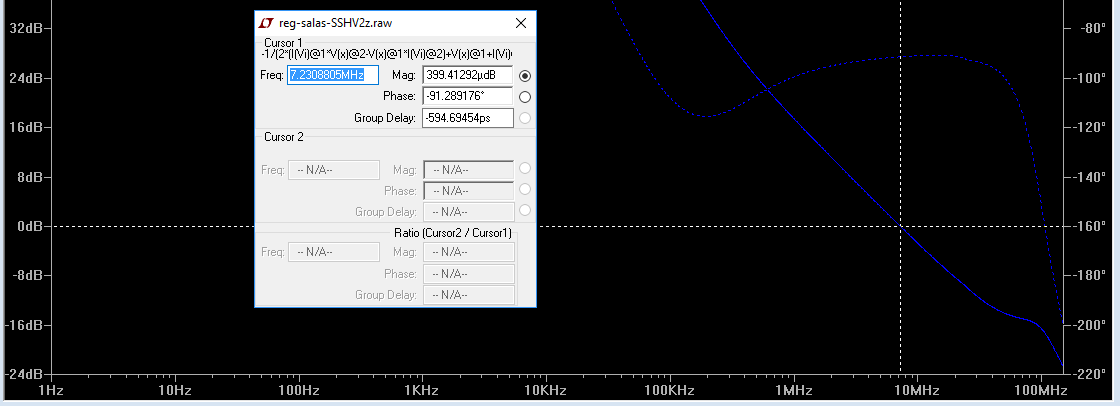
Task: Select Cursor 2 Group Delay radio button
Action: tap(525, 210)
